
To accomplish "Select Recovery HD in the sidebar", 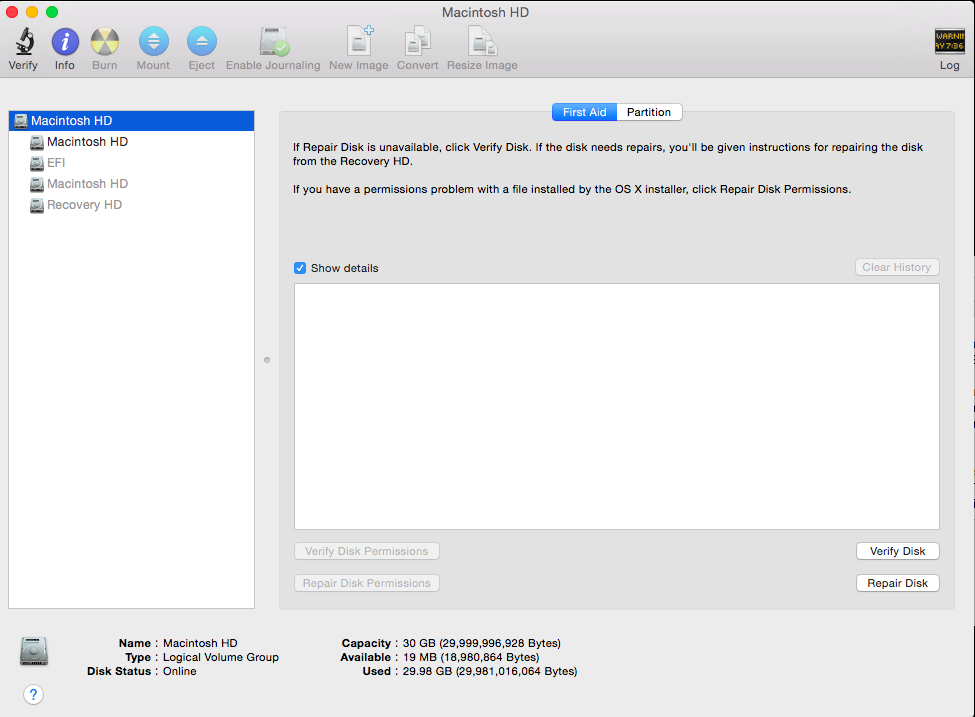I will click(84, 205).
